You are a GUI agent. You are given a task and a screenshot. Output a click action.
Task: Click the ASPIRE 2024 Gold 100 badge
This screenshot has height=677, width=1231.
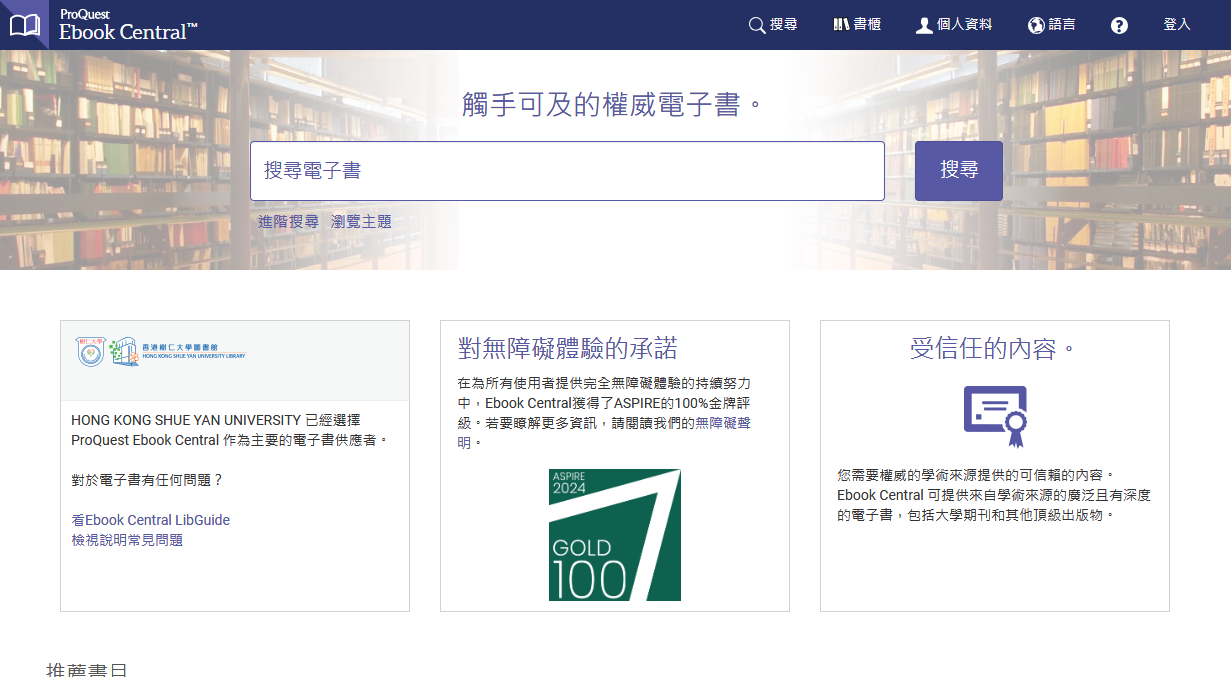(x=614, y=535)
